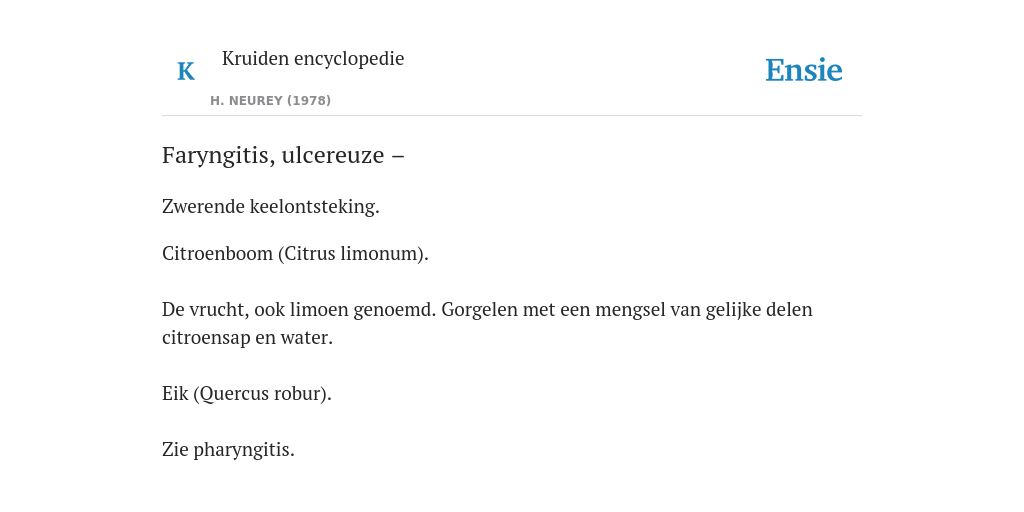Click the words De vrucht

[x=204, y=310]
